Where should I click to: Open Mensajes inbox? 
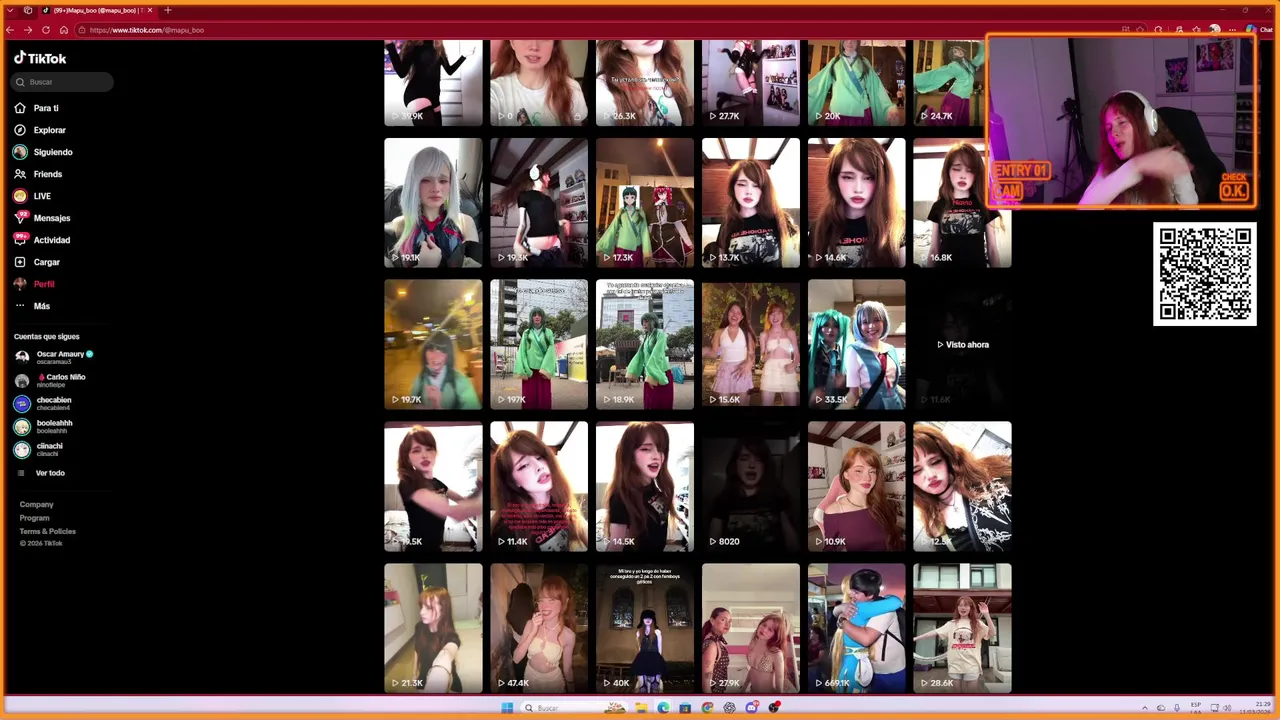coord(52,218)
